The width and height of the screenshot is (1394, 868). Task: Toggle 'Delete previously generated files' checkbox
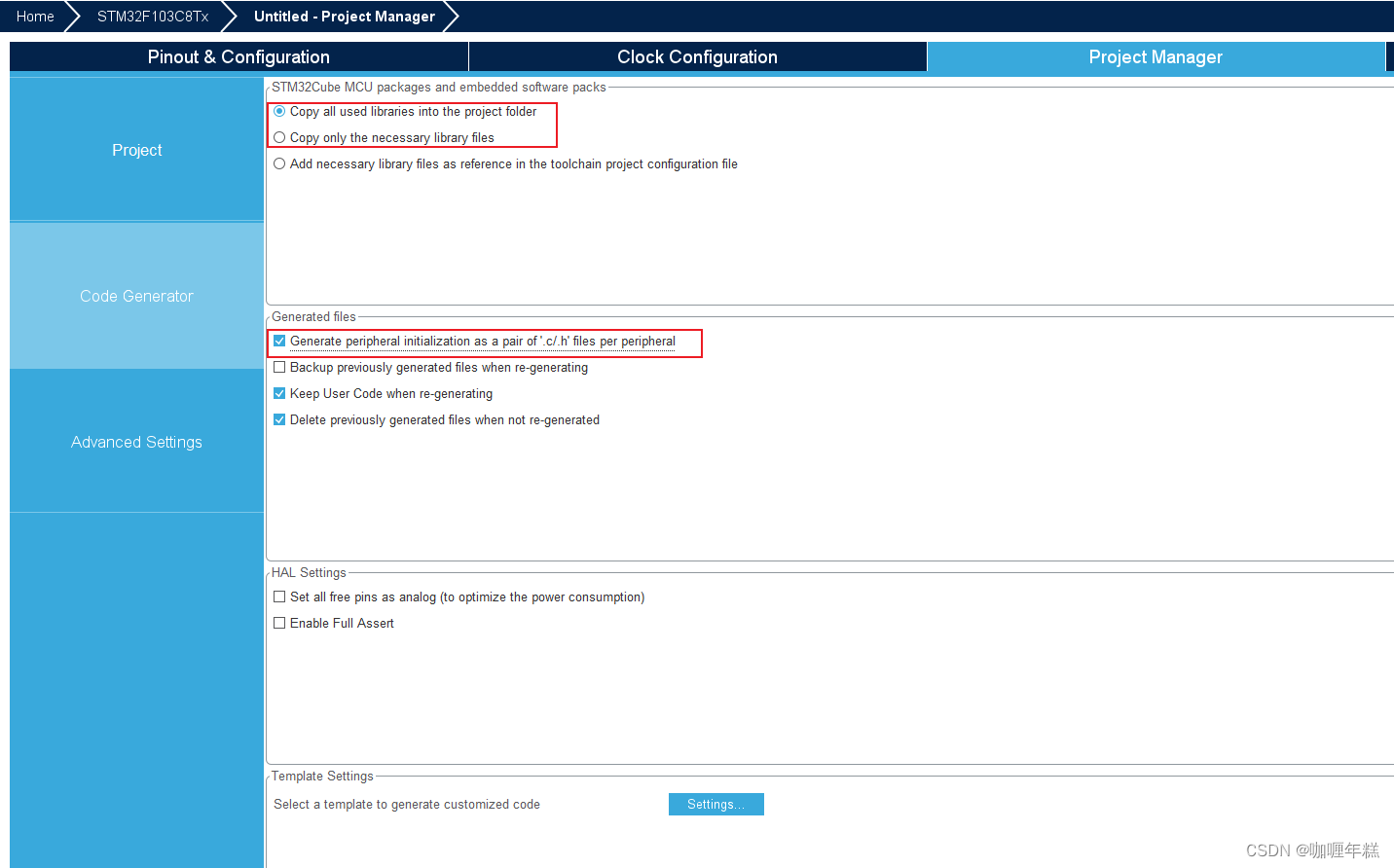coord(279,420)
